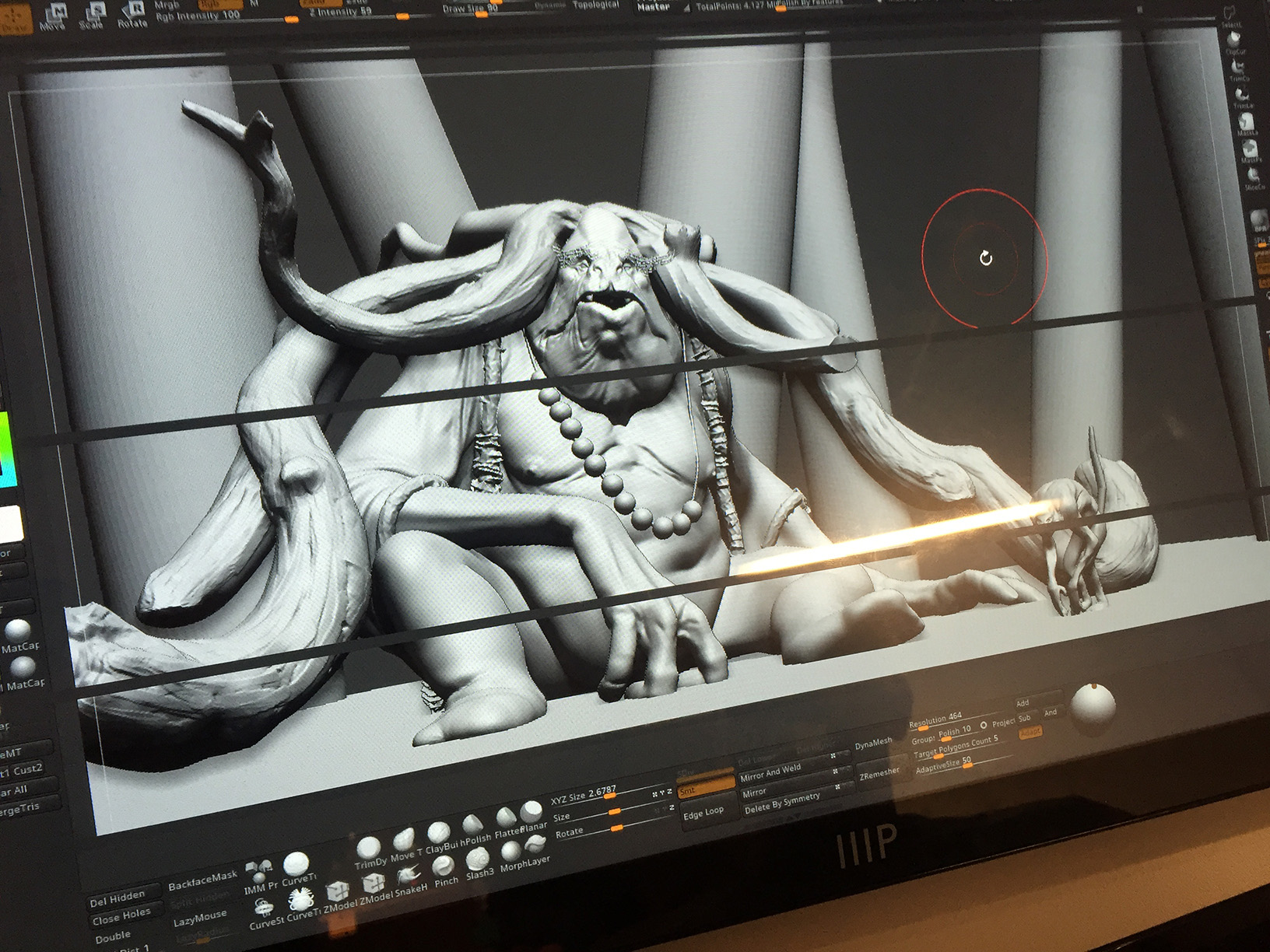The width and height of the screenshot is (1270, 952).
Task: Toggle the orange Adapt button
Action: pos(1030,732)
